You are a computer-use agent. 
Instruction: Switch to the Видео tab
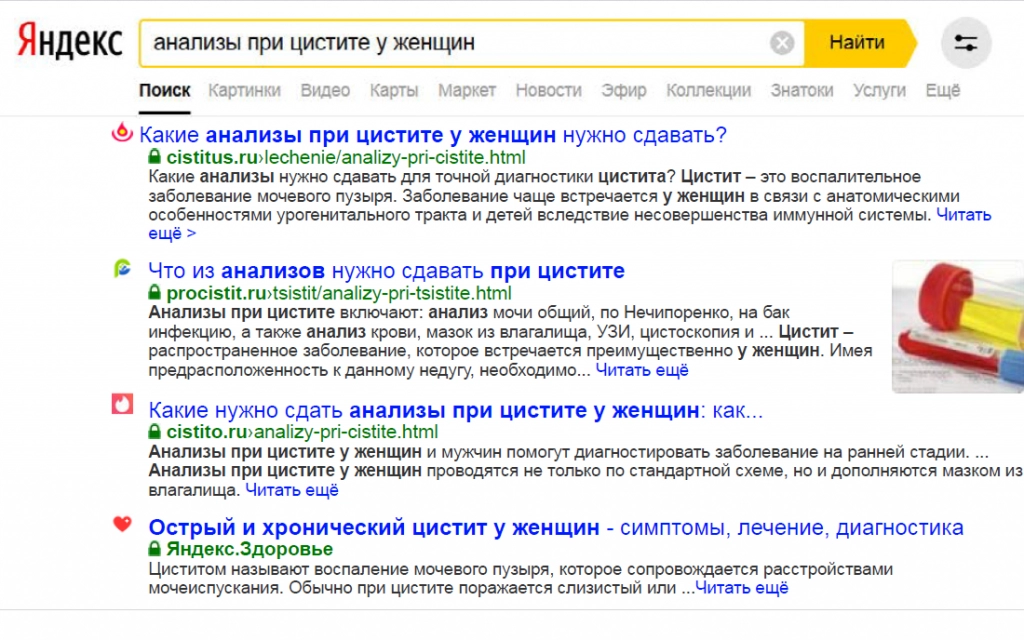(x=325, y=90)
